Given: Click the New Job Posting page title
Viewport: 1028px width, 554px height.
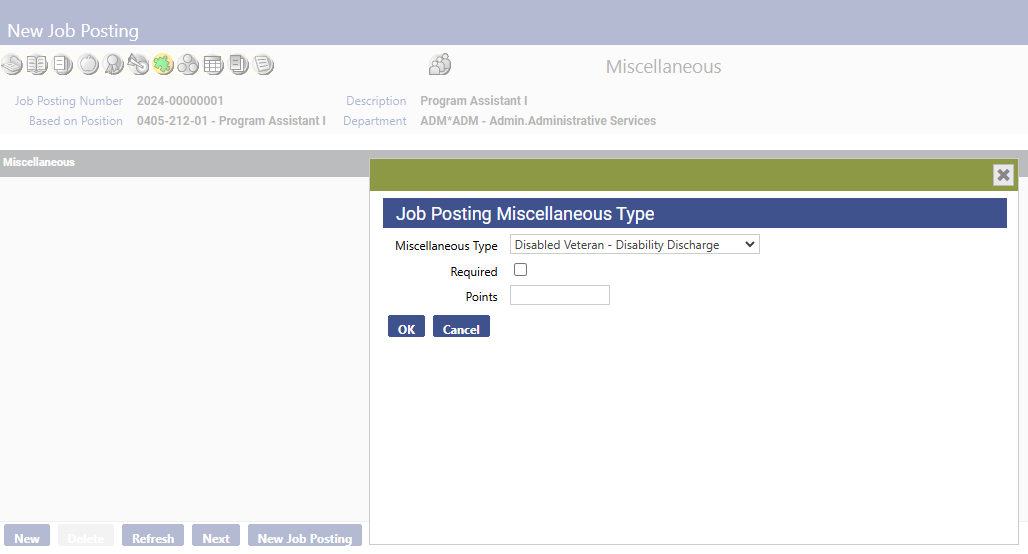Looking at the screenshot, I should click(73, 31).
